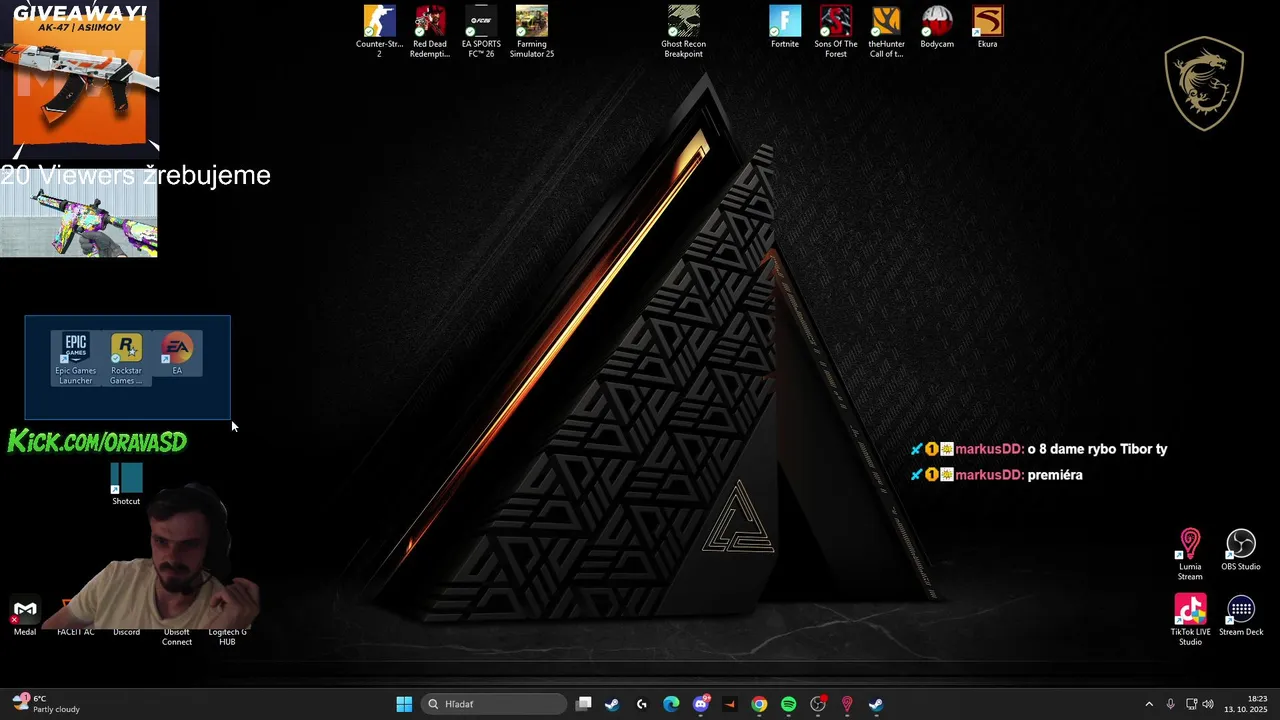This screenshot has height=720, width=1280.
Task: Click the FACEIT orange icon in the taskbar
Action: [x=730, y=704]
